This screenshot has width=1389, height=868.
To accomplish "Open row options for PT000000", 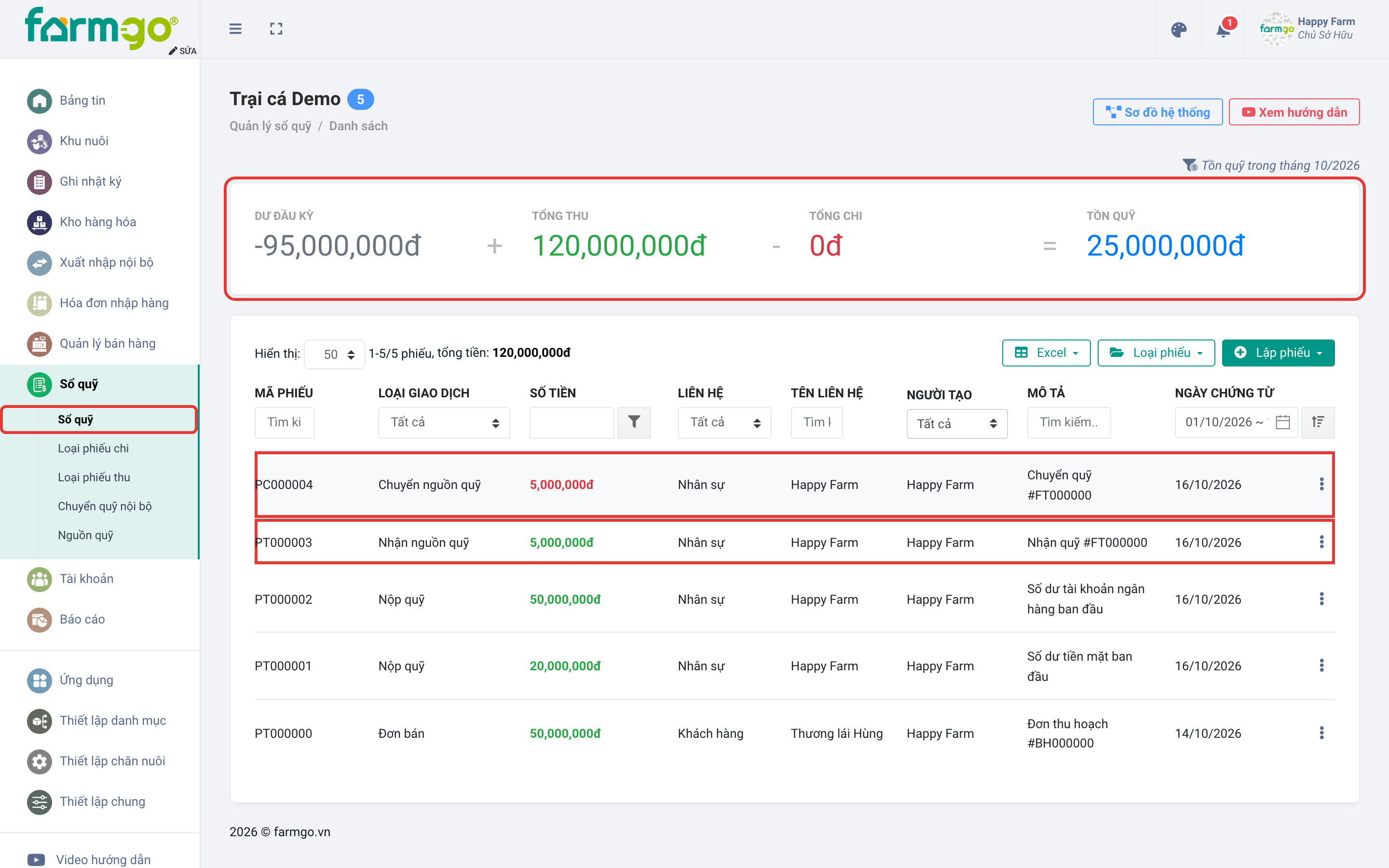I will pos(1321,733).
